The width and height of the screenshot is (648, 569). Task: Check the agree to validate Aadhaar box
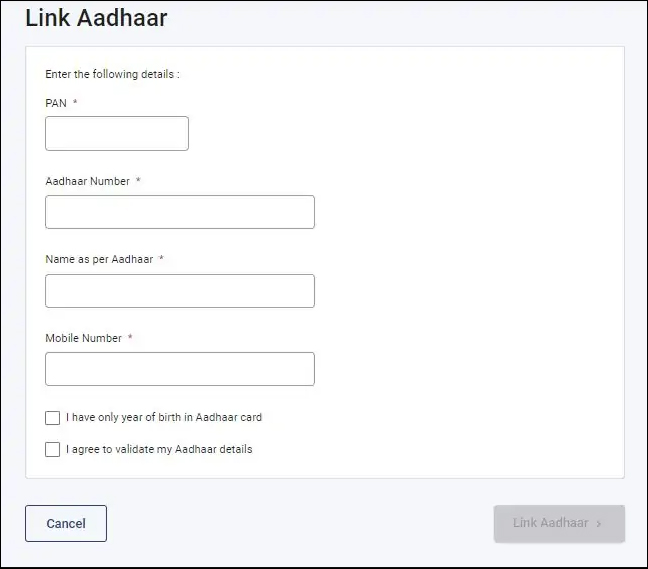(x=52, y=450)
